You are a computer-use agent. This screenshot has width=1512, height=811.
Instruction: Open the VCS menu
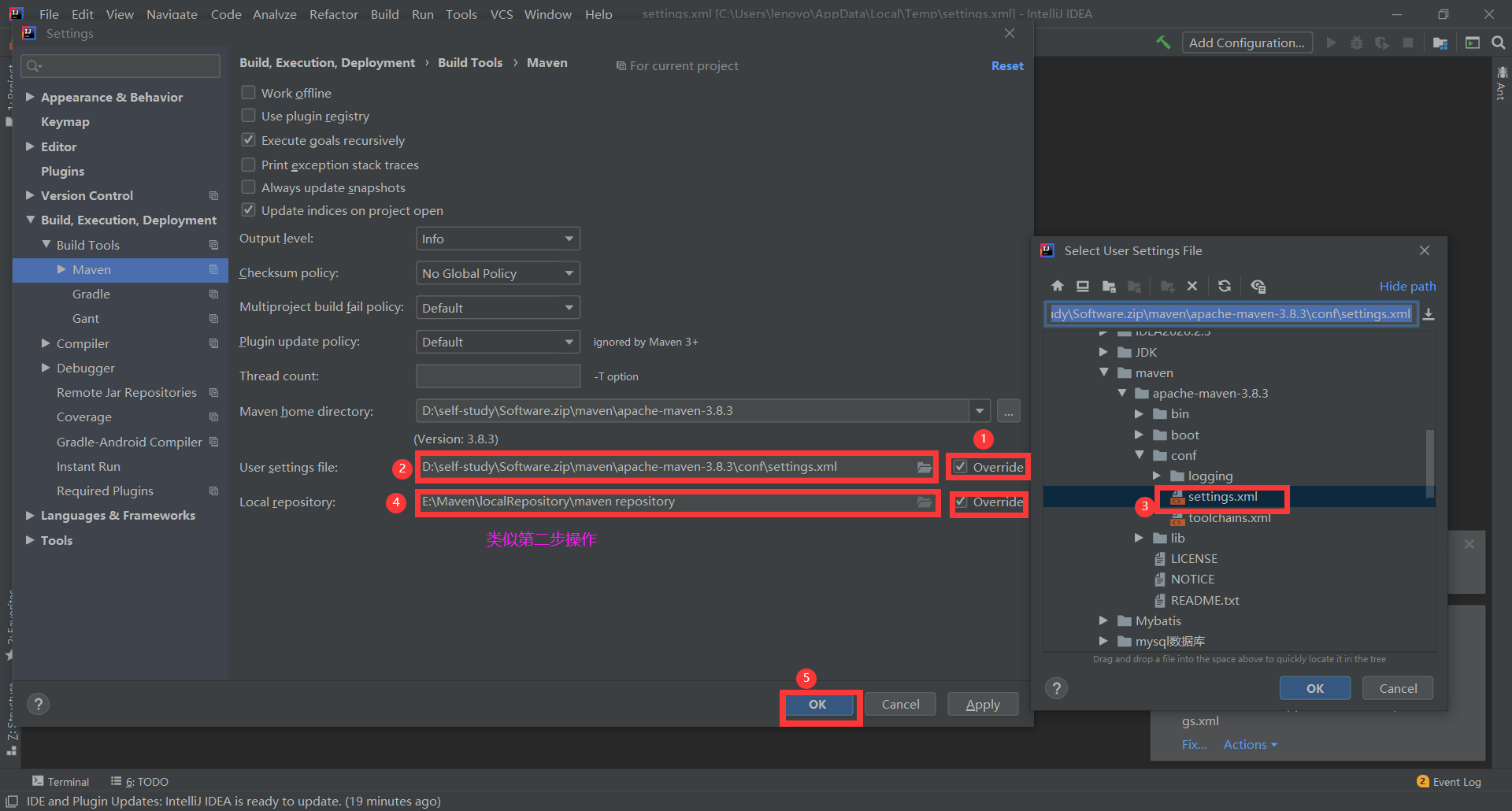[x=501, y=14]
